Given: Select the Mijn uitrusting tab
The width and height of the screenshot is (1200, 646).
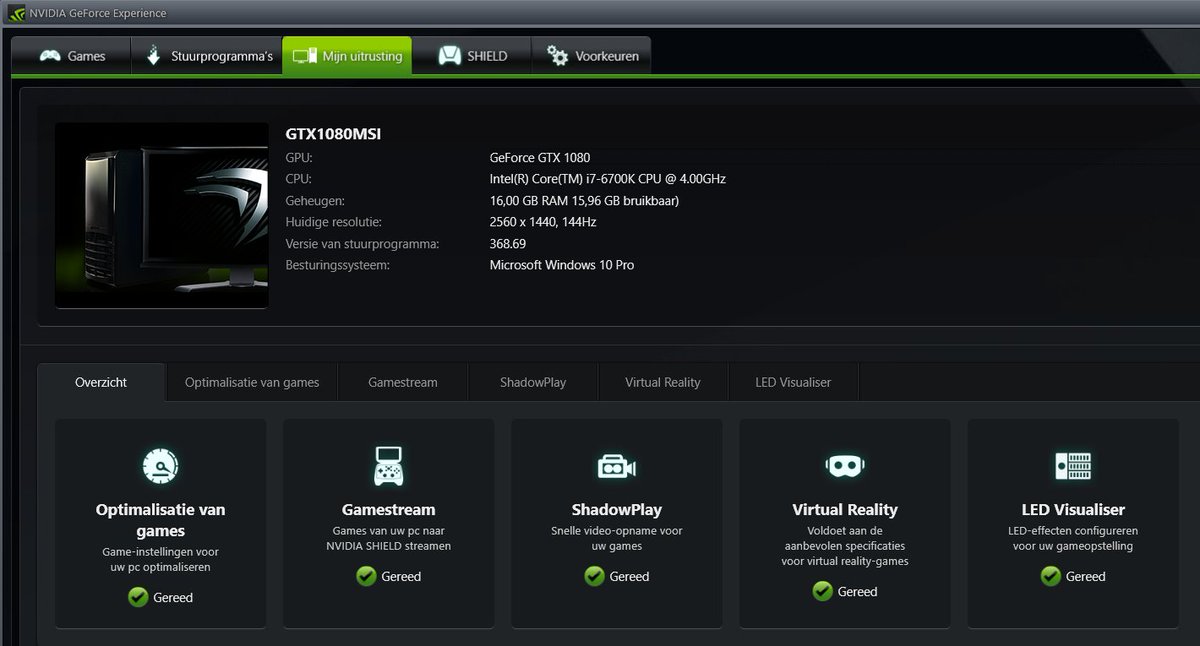Looking at the screenshot, I should [x=347, y=56].
